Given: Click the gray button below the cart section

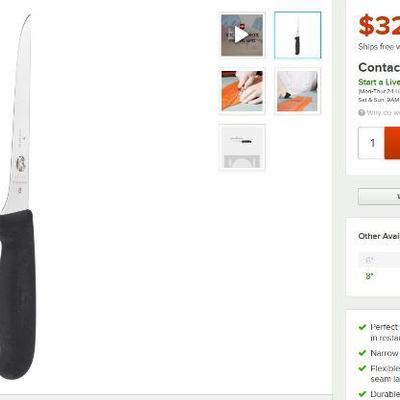Looking at the screenshot, I should point(379,196).
